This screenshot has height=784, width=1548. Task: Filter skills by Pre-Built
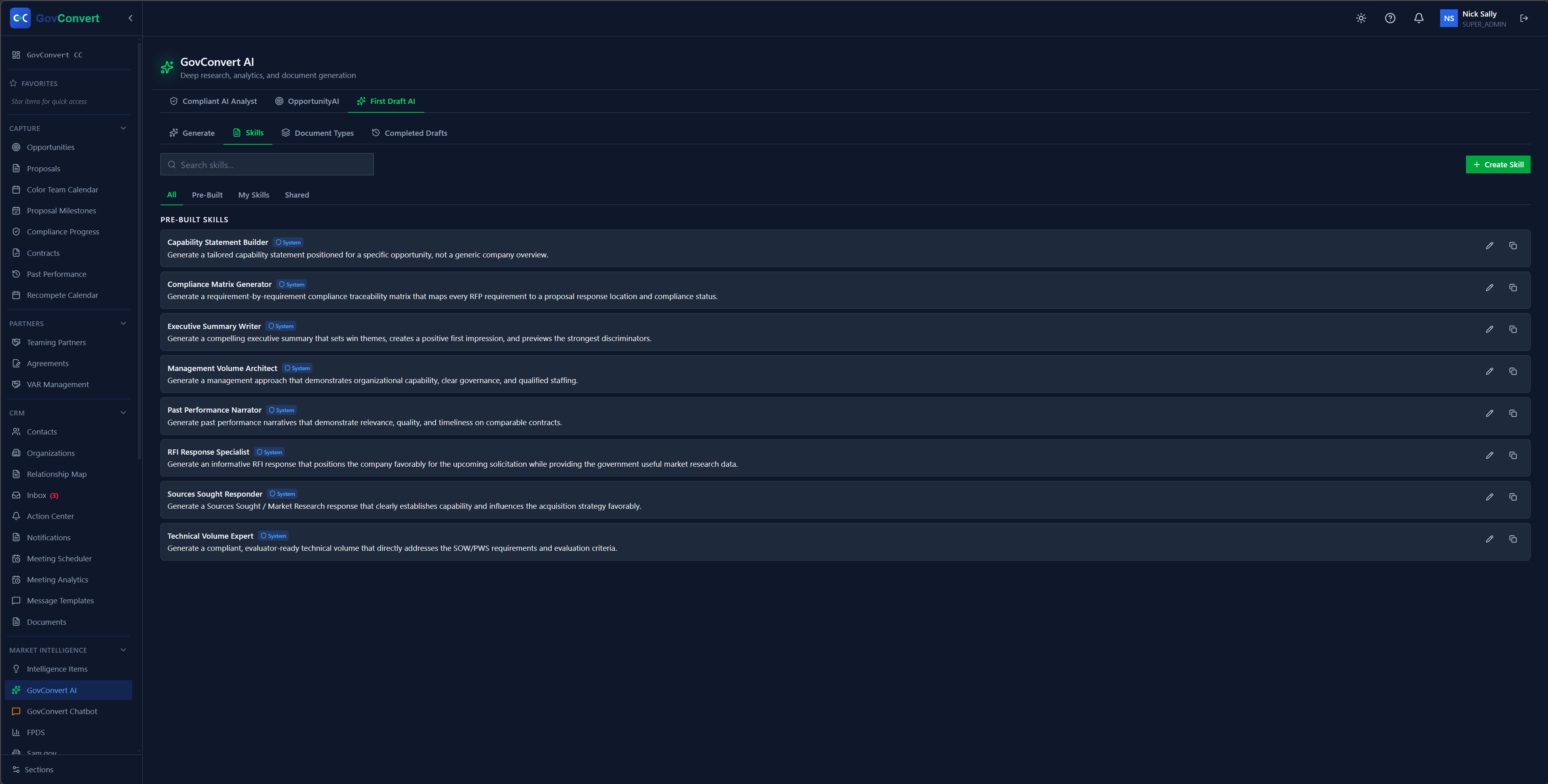point(207,195)
